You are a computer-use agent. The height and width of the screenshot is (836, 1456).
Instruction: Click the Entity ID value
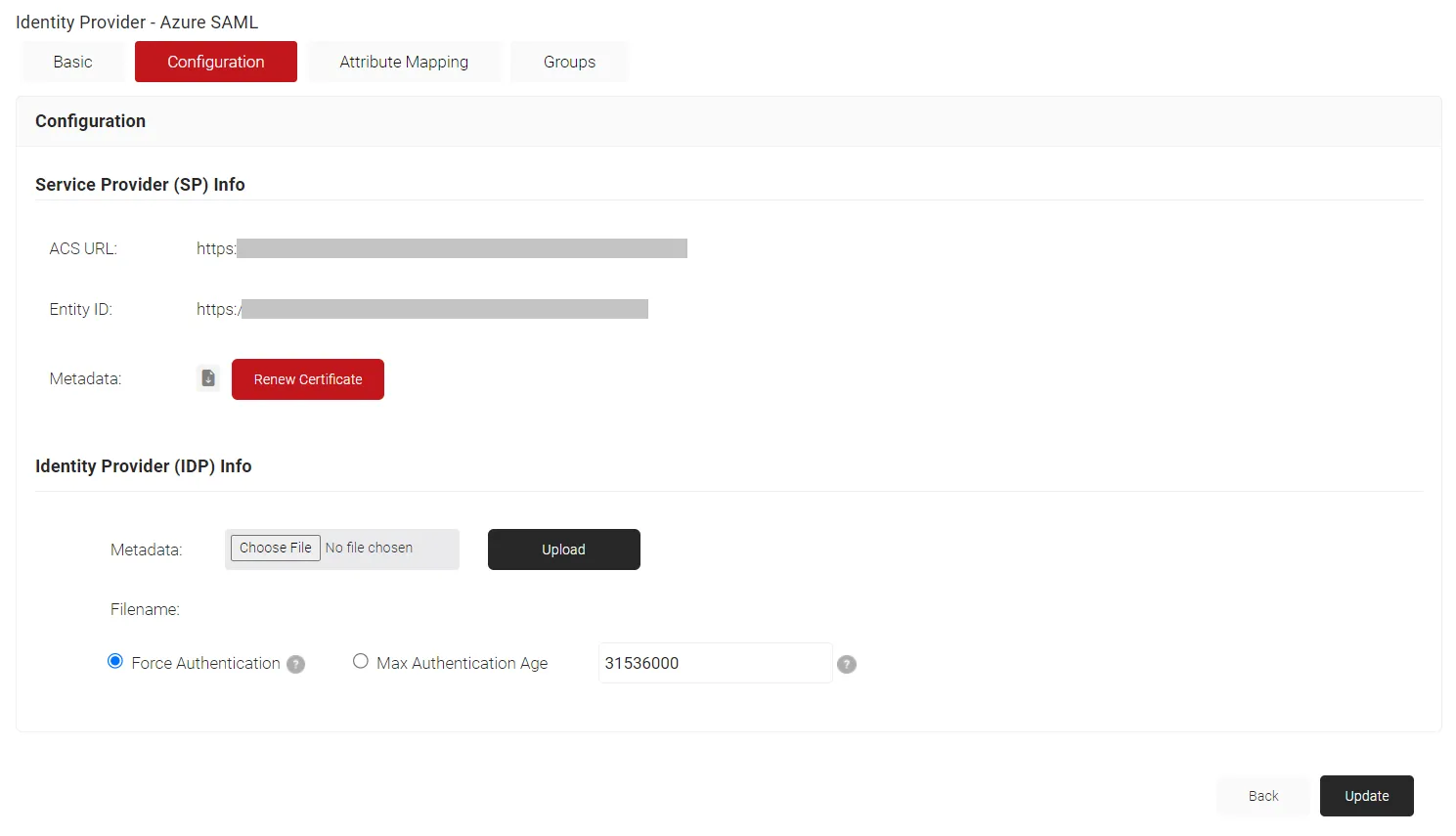point(422,309)
